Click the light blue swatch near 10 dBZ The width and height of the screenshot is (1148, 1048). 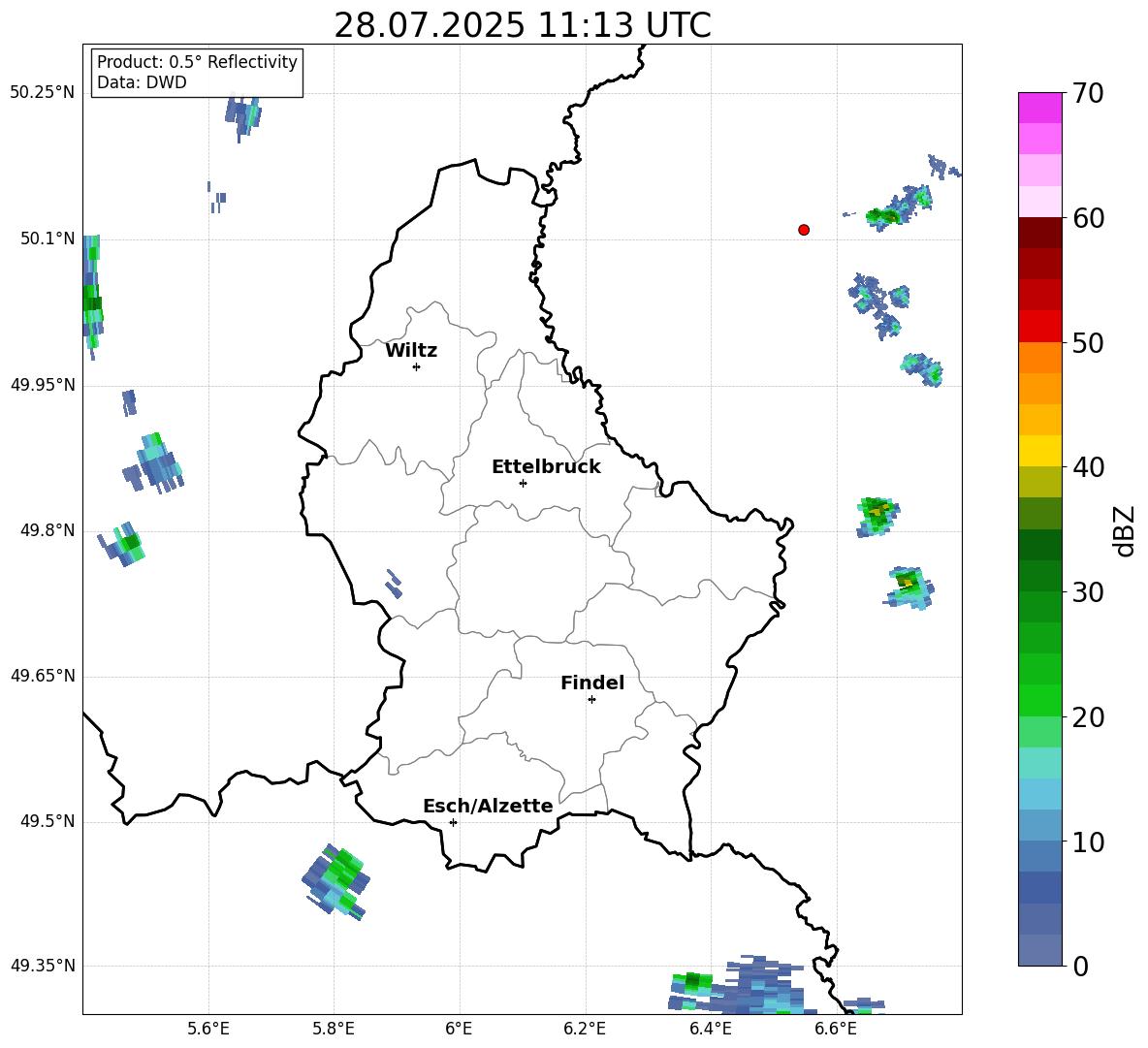point(1039,825)
